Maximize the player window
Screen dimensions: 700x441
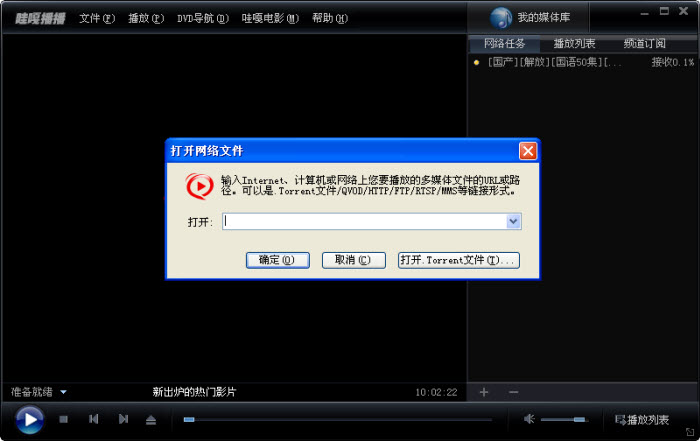point(664,11)
